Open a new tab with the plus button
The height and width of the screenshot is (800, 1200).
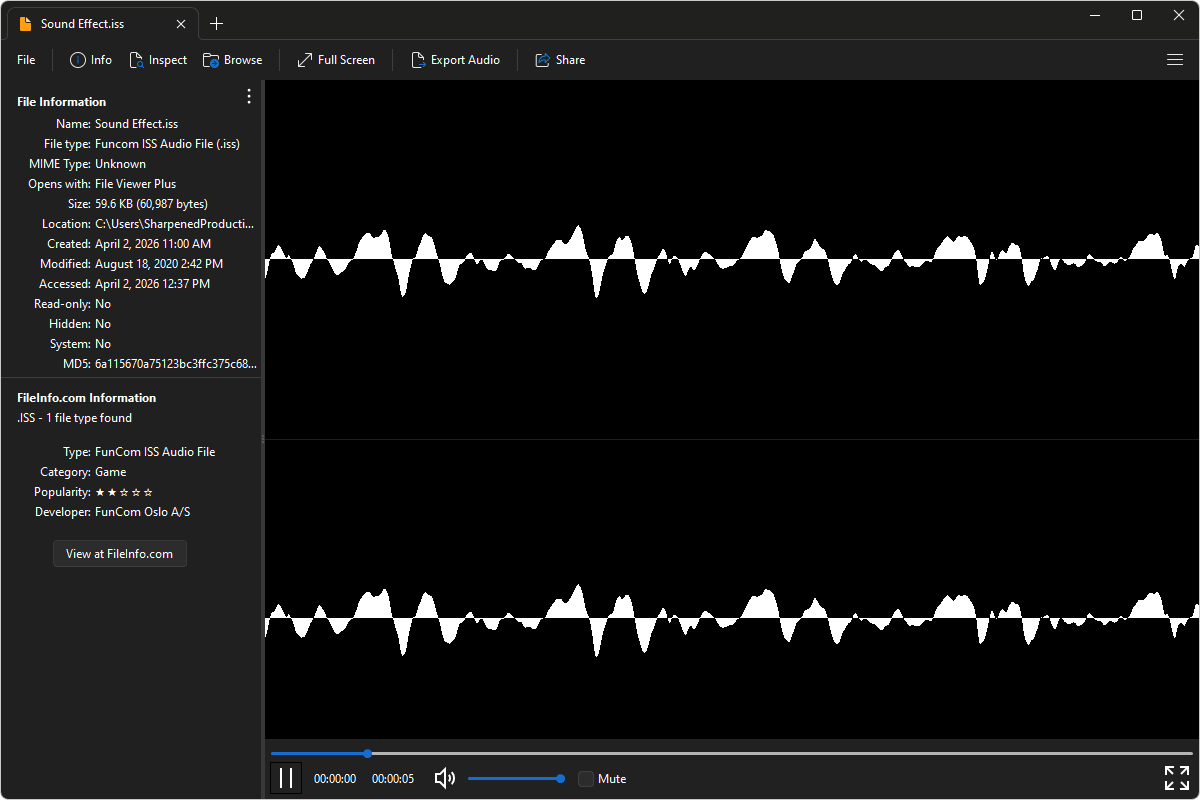point(216,23)
